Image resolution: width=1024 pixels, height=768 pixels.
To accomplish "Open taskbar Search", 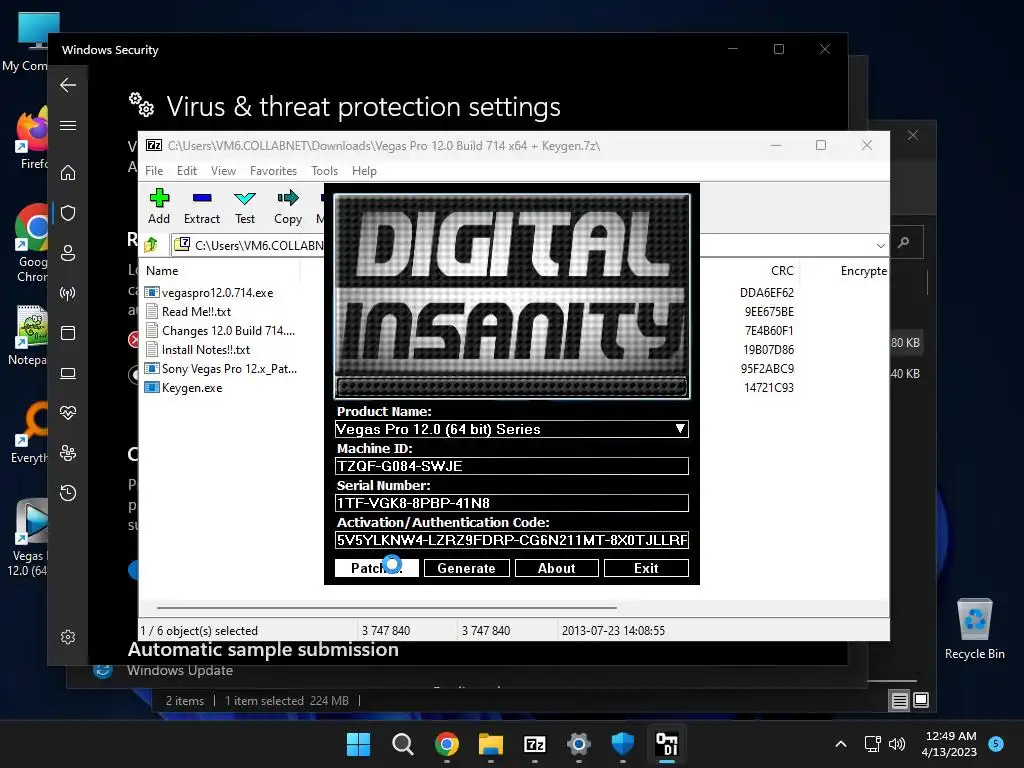I will pos(402,744).
